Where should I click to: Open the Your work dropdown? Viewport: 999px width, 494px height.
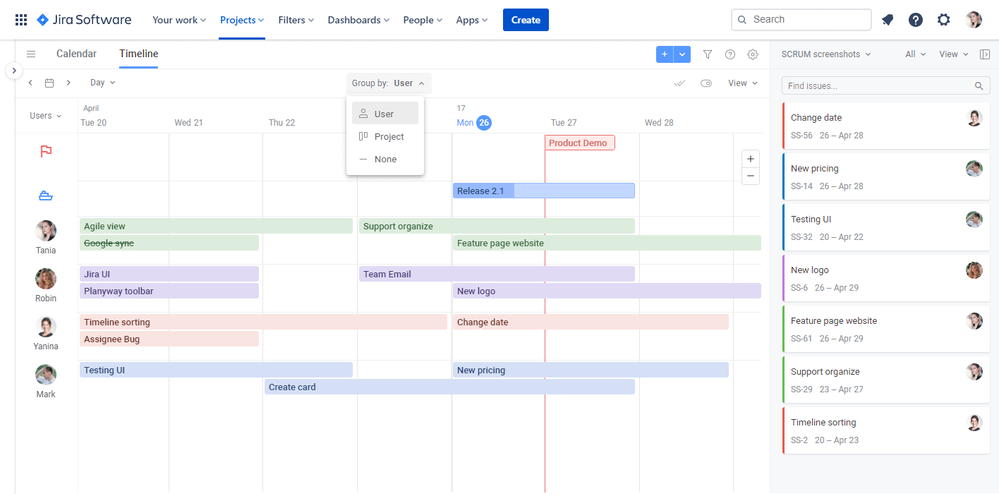(179, 20)
